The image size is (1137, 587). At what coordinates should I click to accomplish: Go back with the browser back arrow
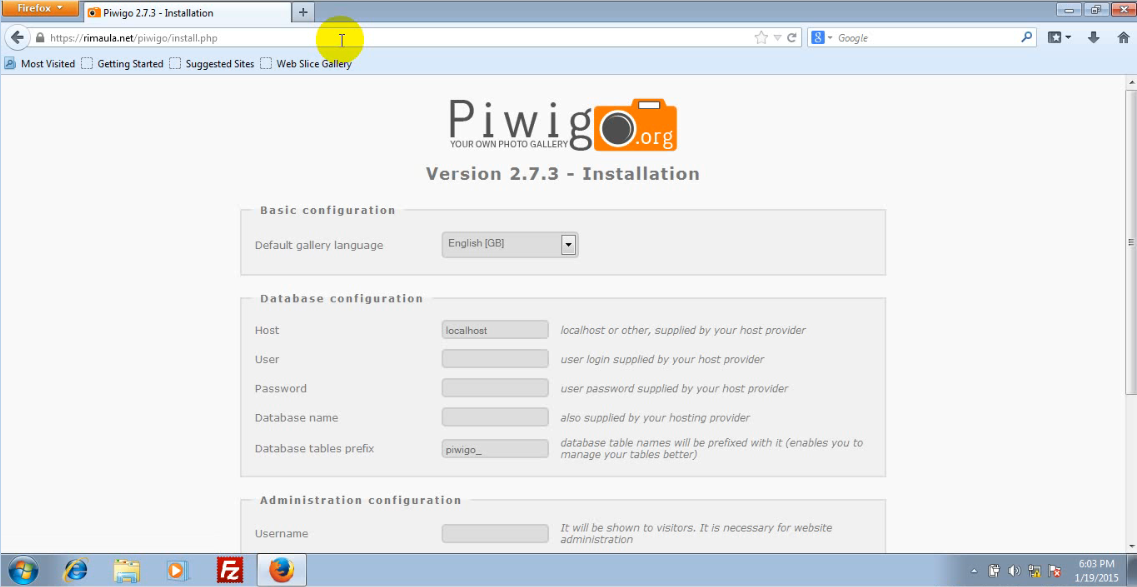click(17, 38)
